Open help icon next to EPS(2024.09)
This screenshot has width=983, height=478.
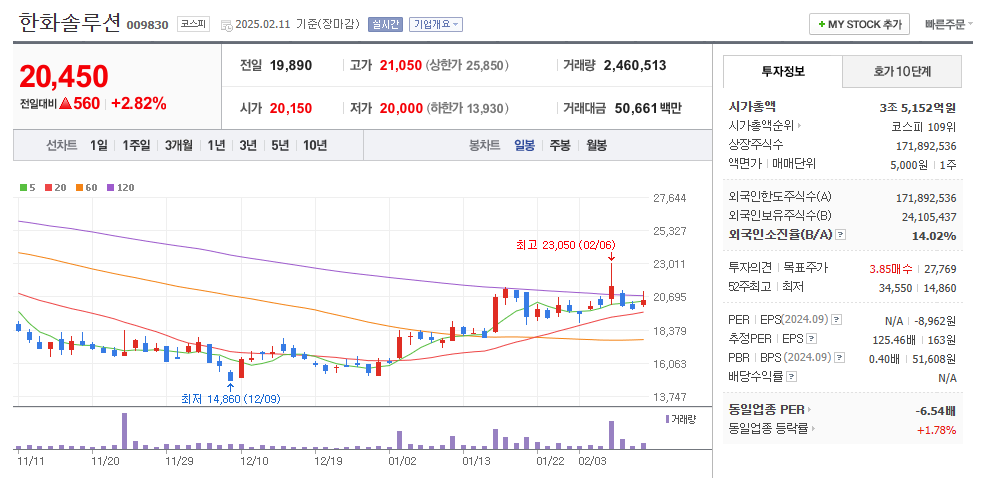[x=837, y=320]
